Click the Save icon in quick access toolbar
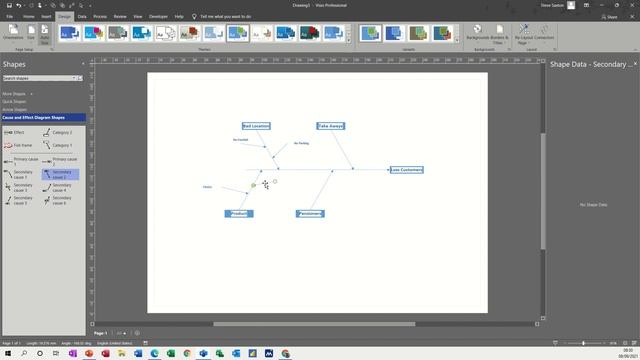Image resolution: width=640 pixels, height=360 pixels. pos(9,5)
